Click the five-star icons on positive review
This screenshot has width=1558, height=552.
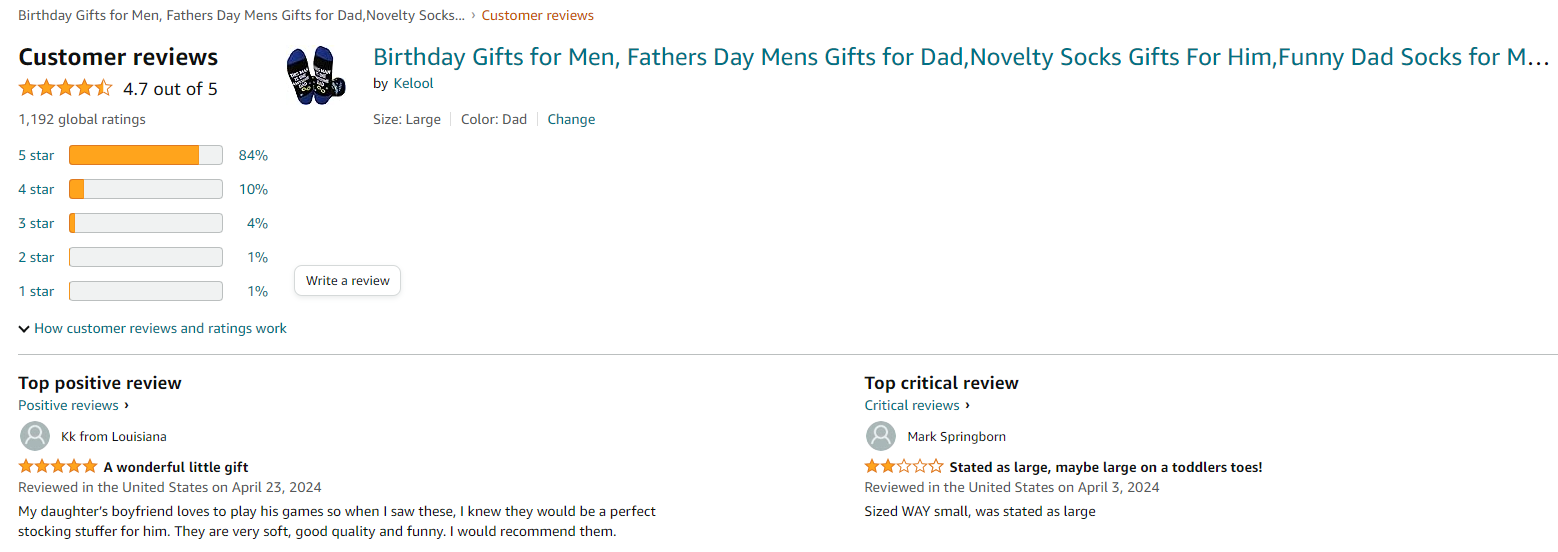pos(58,467)
